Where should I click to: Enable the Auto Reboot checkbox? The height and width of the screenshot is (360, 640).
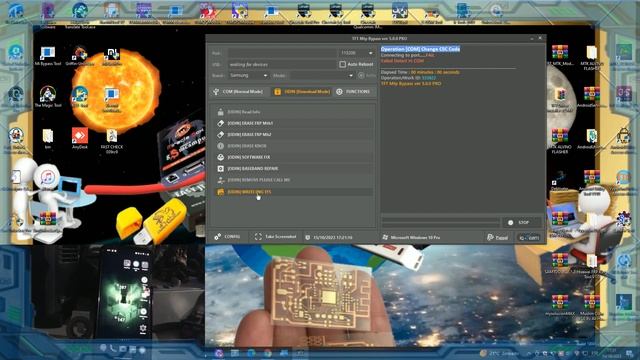[x=342, y=64]
